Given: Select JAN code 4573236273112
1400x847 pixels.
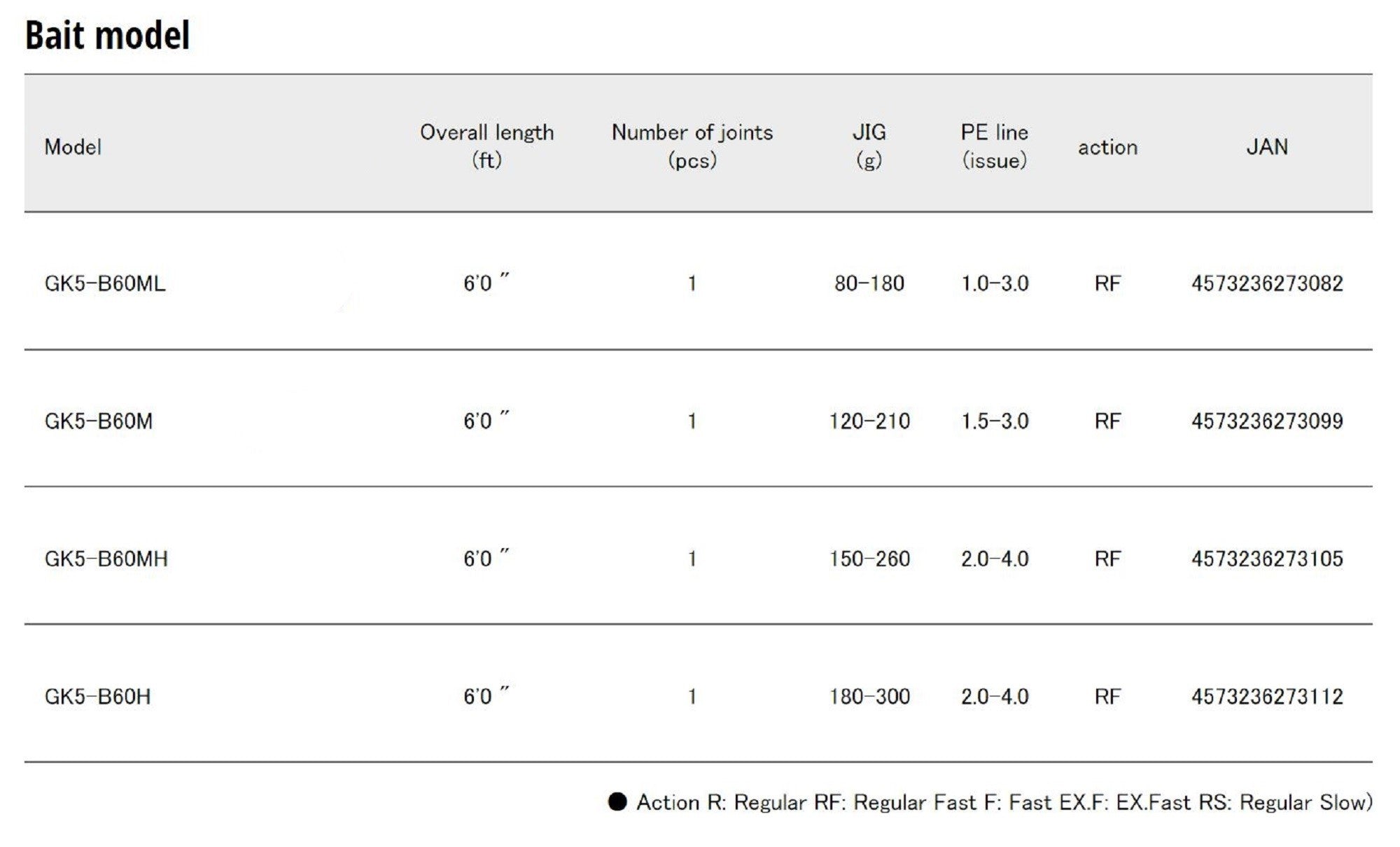Looking at the screenshot, I should click(1267, 696).
